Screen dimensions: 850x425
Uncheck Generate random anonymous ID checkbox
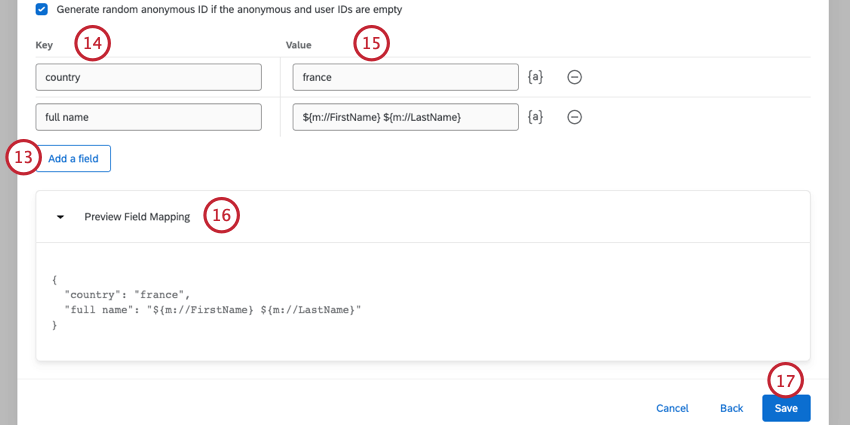pyautogui.click(x=41, y=9)
